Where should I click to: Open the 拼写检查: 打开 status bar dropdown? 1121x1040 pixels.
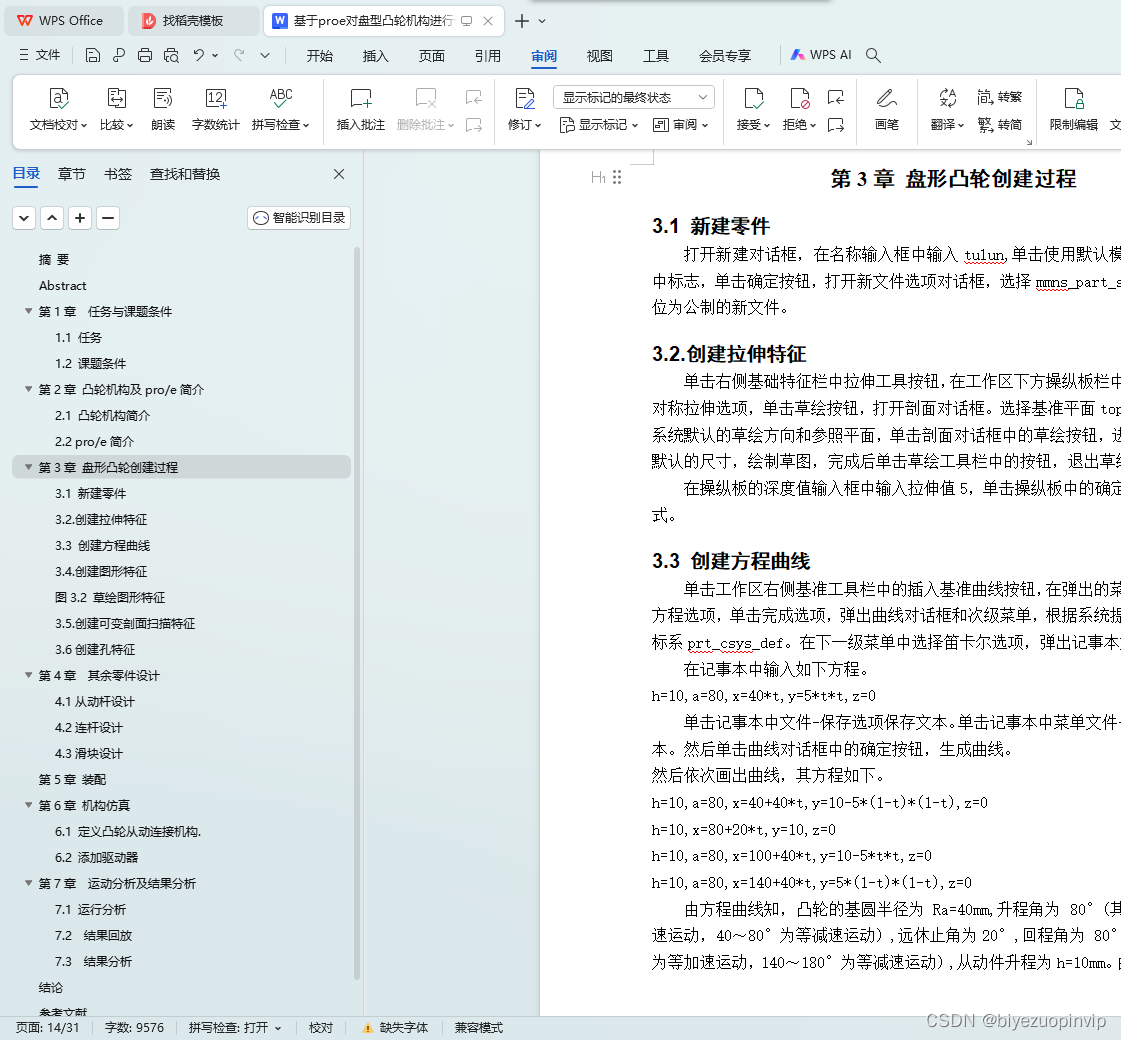[x=234, y=1028]
